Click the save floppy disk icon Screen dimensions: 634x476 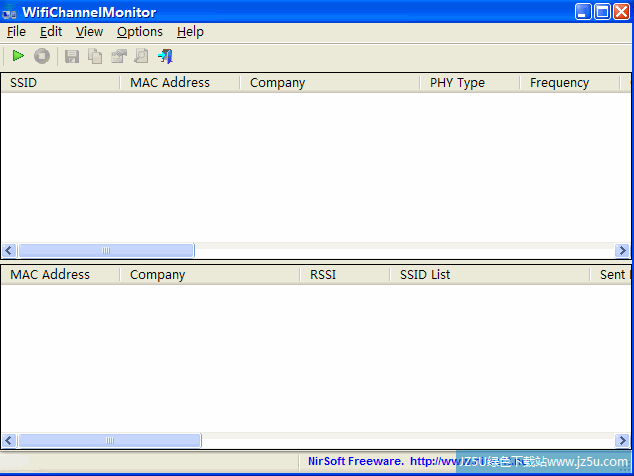point(72,57)
